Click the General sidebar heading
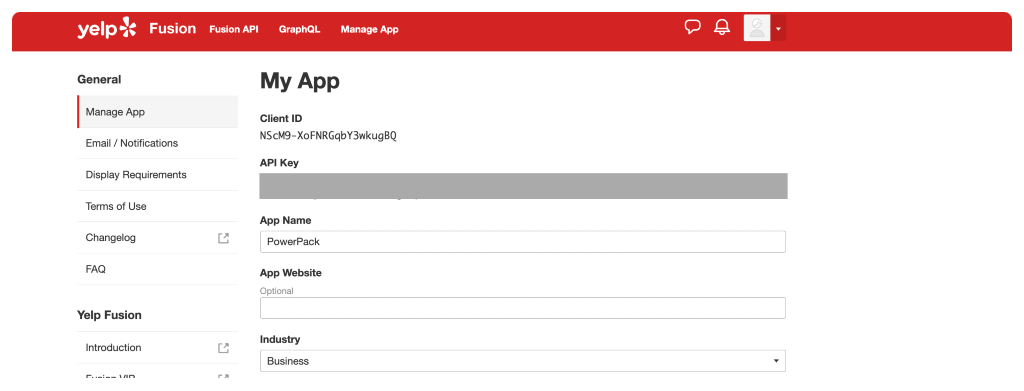 point(99,80)
